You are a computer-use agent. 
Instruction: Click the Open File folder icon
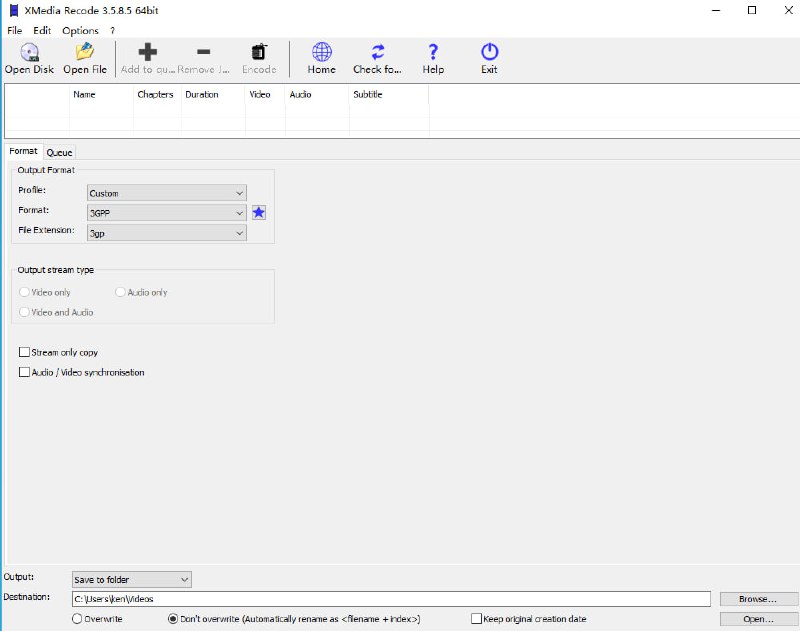click(x=85, y=52)
